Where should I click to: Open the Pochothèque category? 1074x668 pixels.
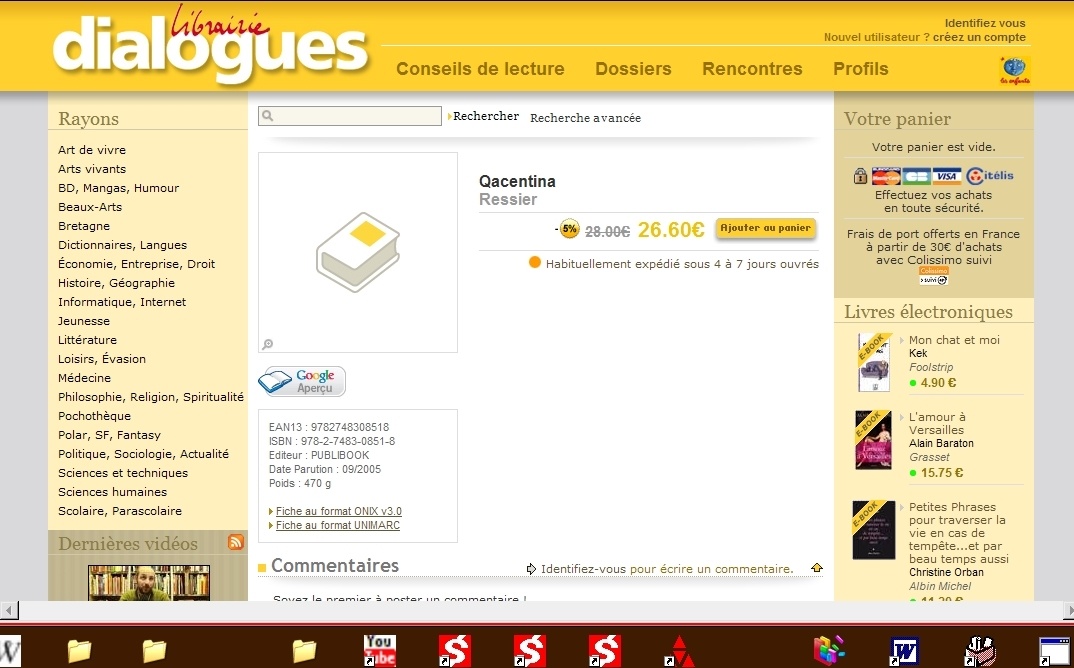pos(94,416)
